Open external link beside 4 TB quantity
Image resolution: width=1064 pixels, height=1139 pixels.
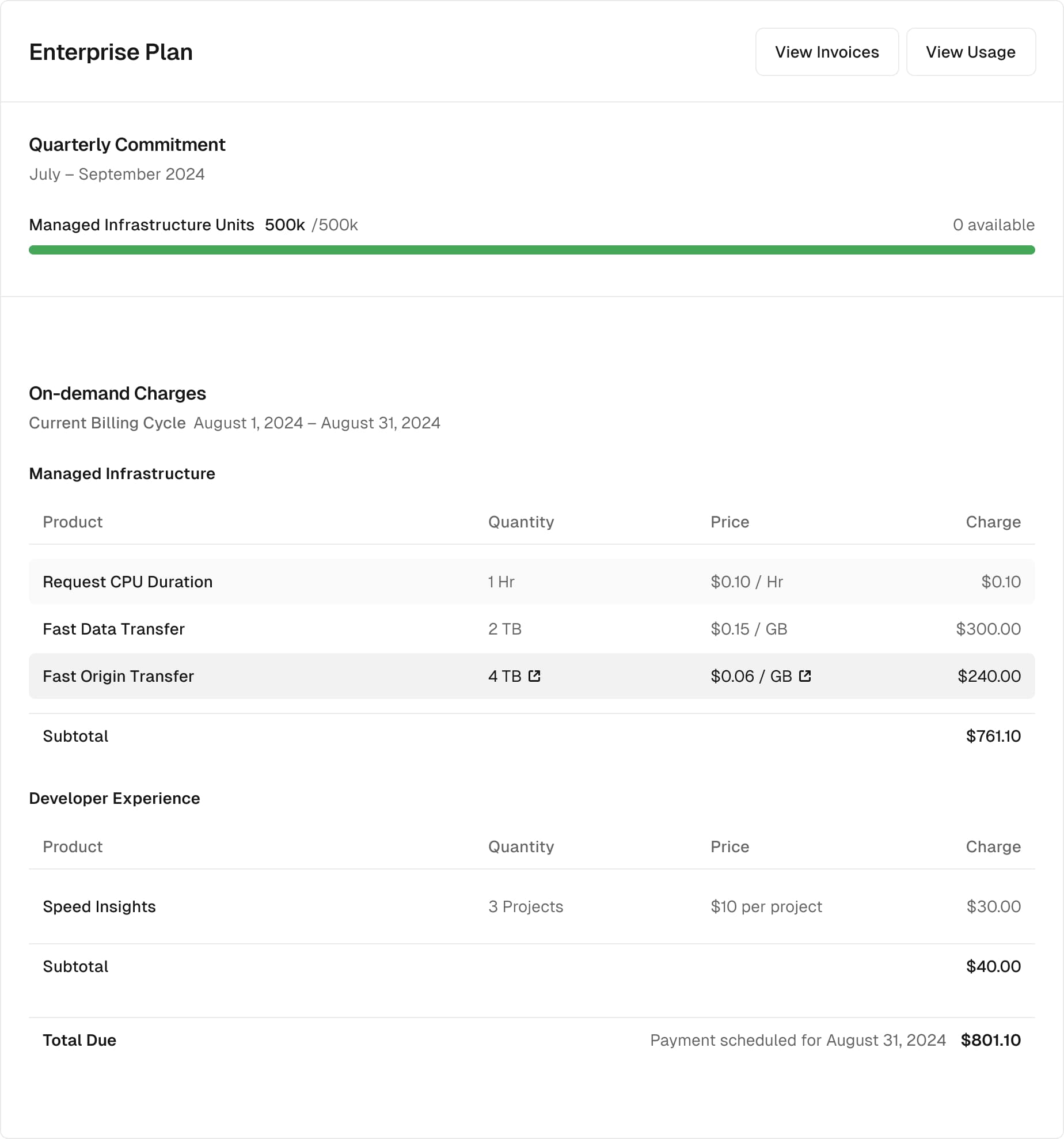click(535, 676)
